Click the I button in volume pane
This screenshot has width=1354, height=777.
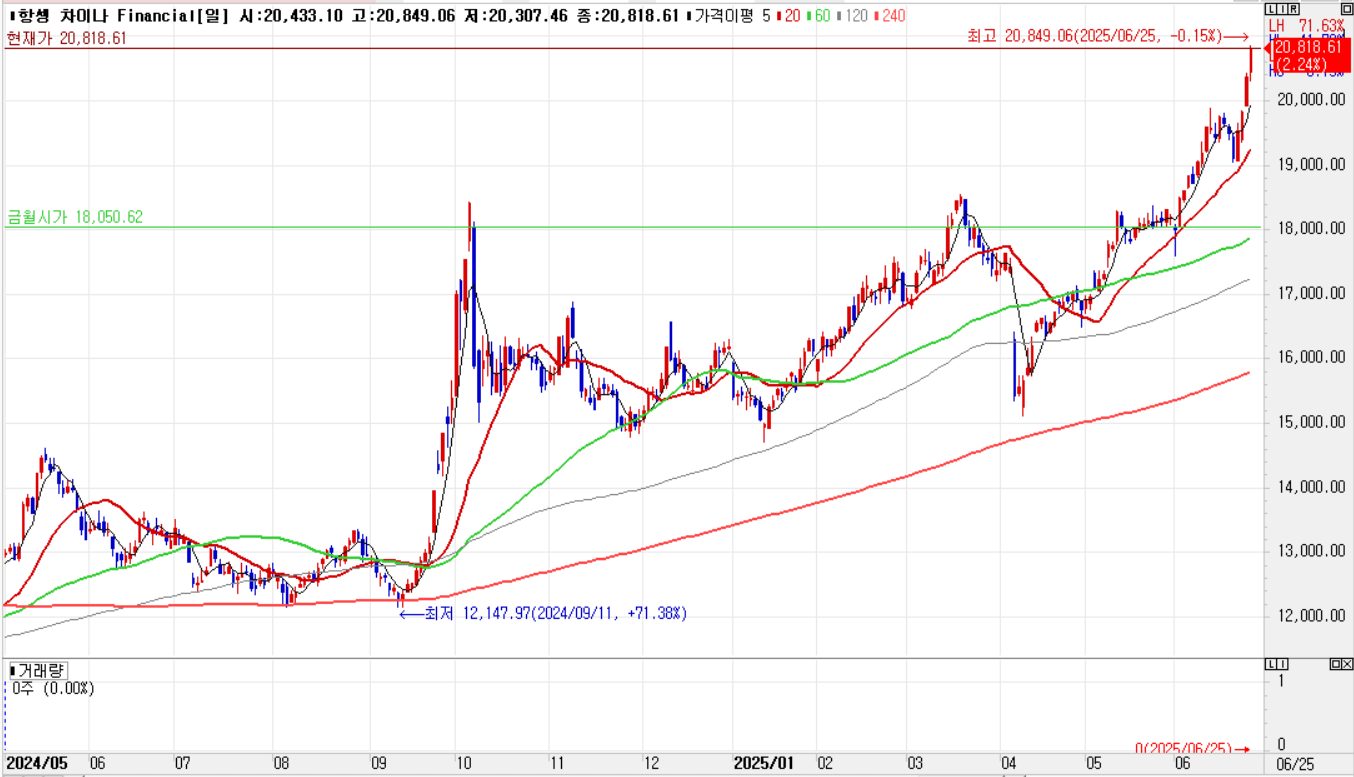coord(1282,665)
